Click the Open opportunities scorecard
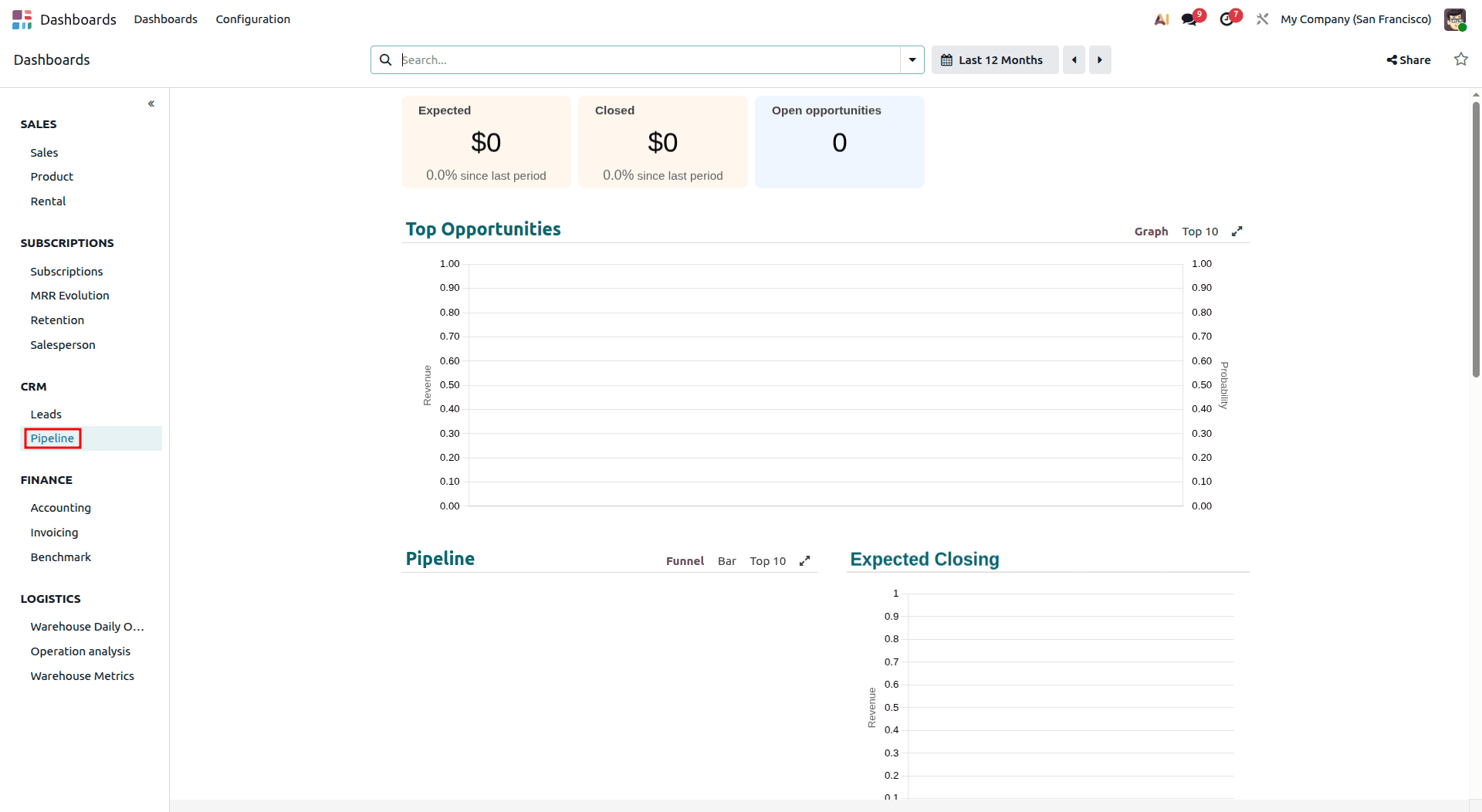The image size is (1482, 812). (839, 142)
